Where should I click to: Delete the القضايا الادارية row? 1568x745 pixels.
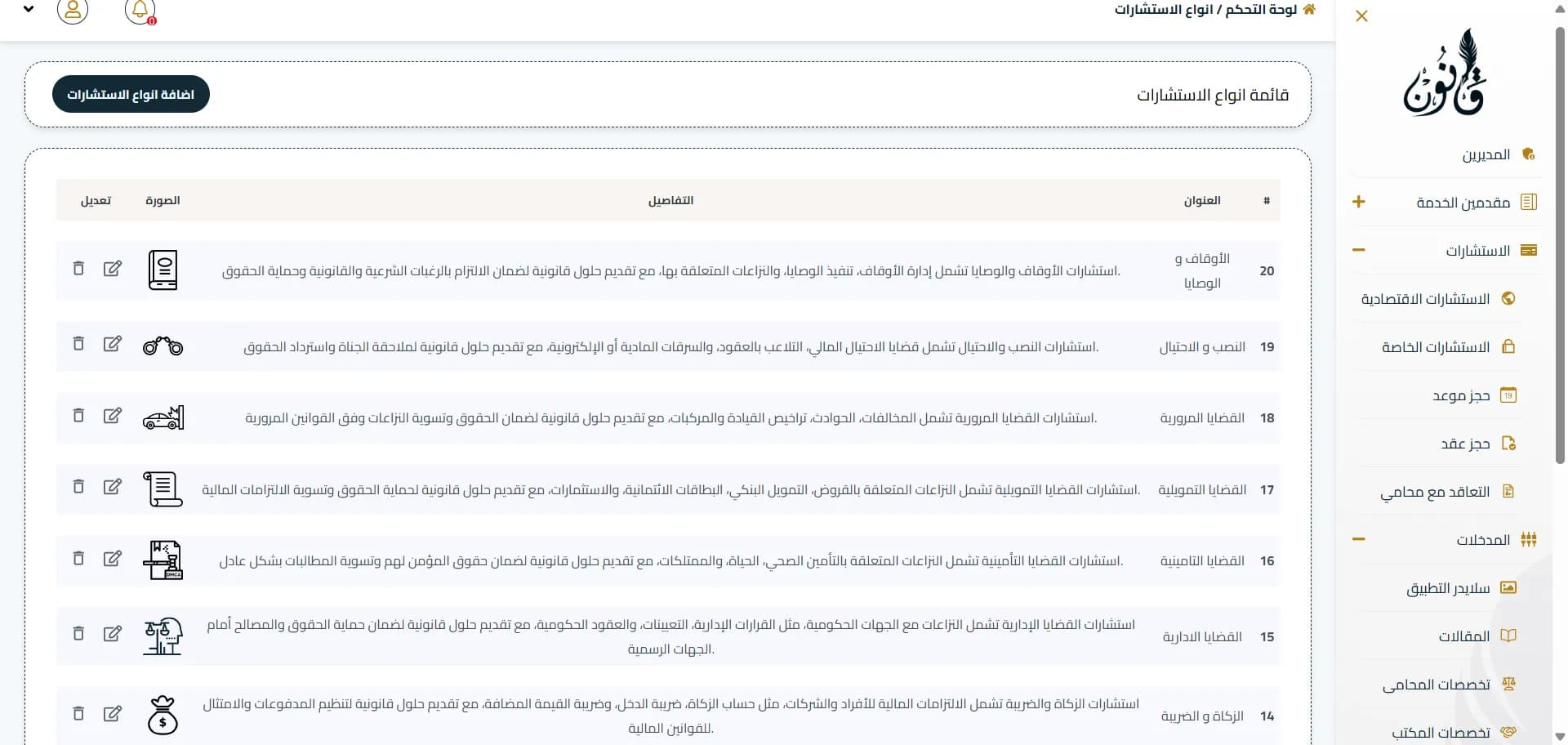[78, 633]
